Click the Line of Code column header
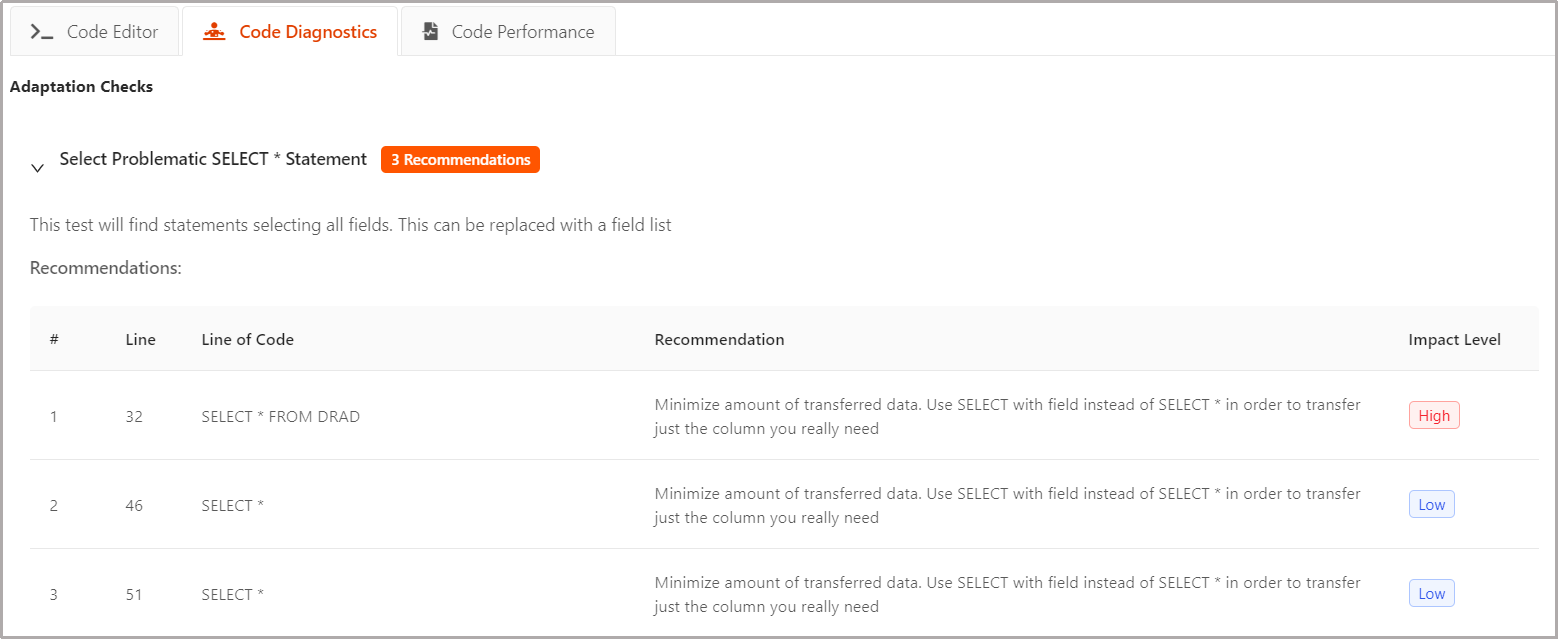The height and width of the screenshot is (640, 1559). click(247, 339)
